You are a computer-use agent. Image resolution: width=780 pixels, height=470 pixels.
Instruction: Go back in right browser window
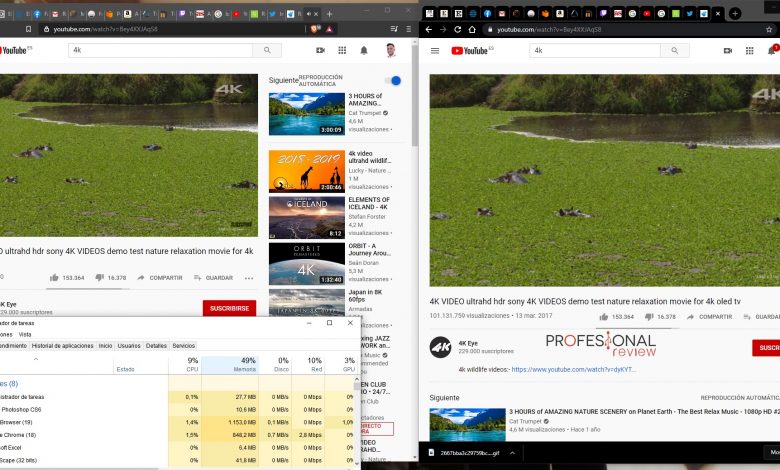[x=429, y=29]
